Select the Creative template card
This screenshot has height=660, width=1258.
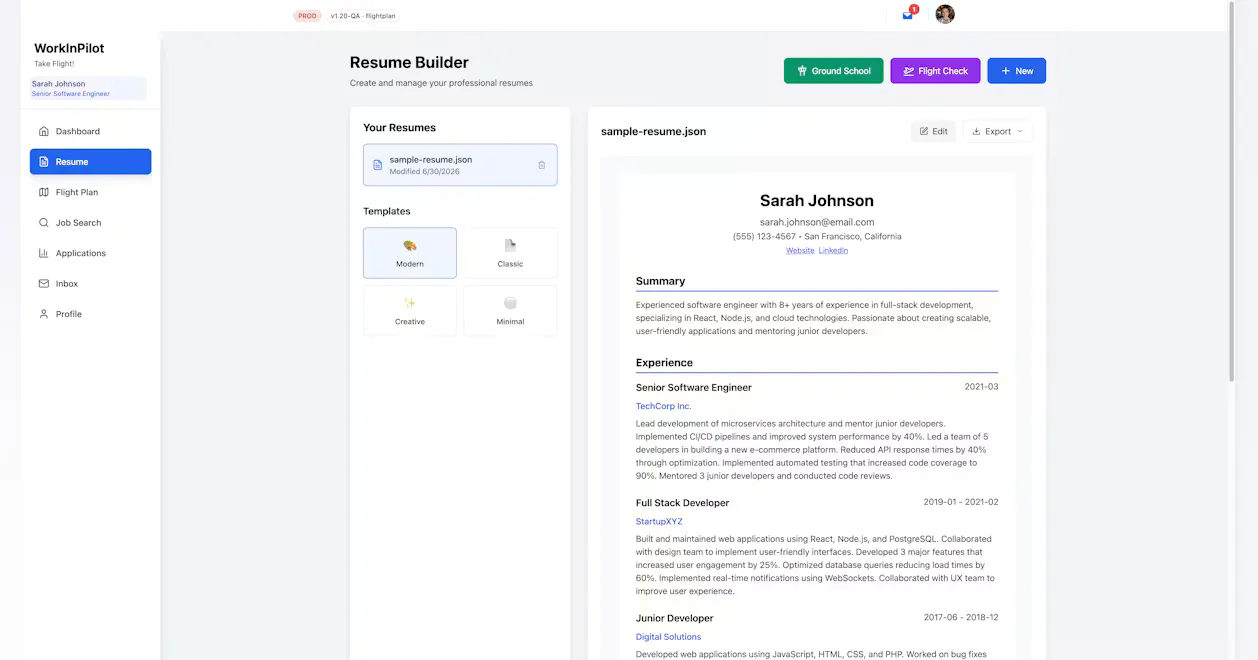pyautogui.click(x=410, y=310)
